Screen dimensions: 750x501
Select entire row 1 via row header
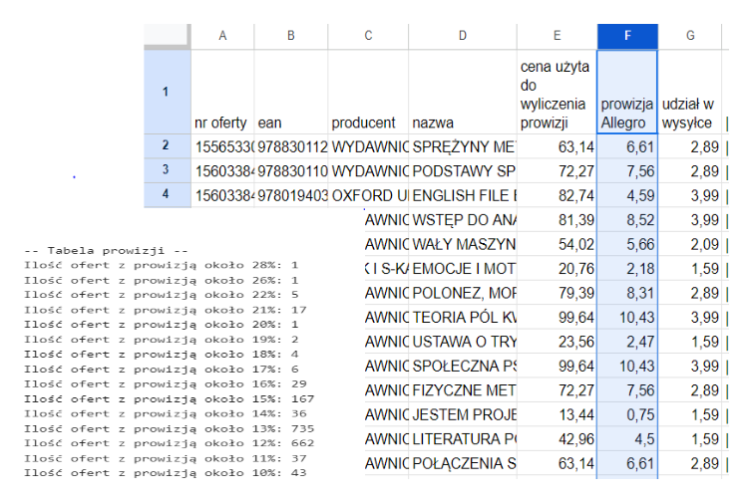point(166,91)
